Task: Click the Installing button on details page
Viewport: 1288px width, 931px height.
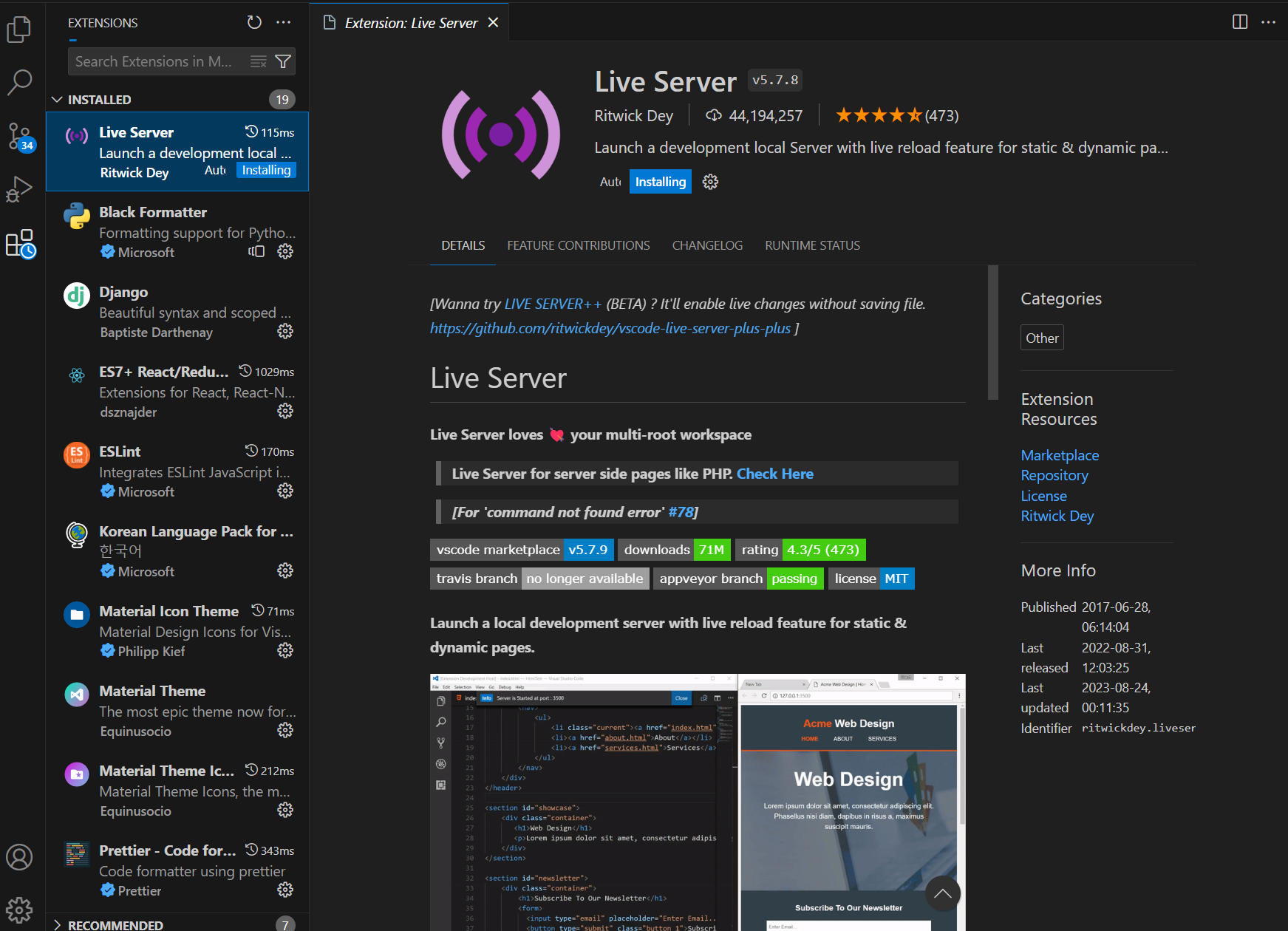Action: click(661, 182)
